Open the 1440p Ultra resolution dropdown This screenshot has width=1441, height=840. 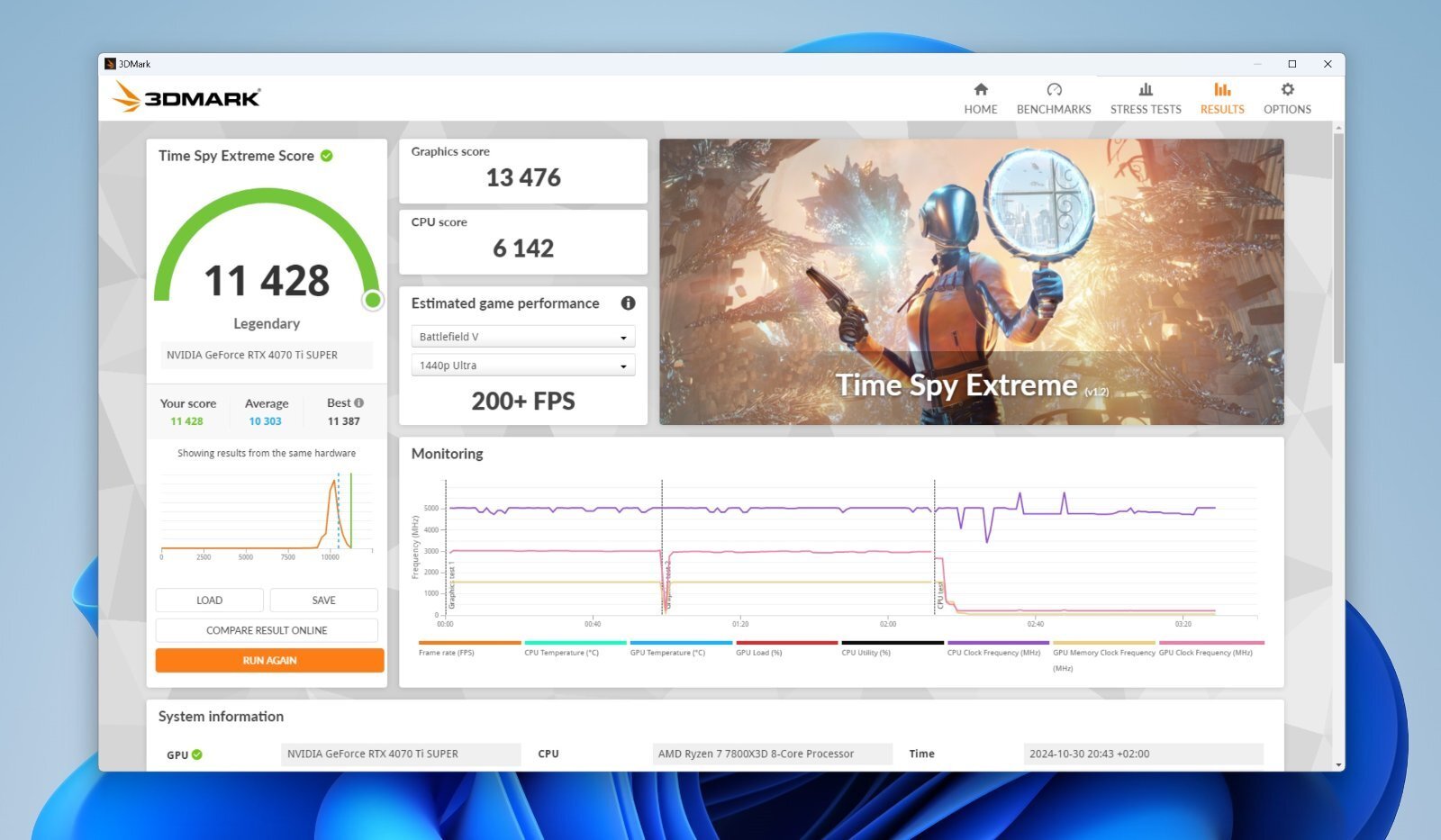[523, 366]
